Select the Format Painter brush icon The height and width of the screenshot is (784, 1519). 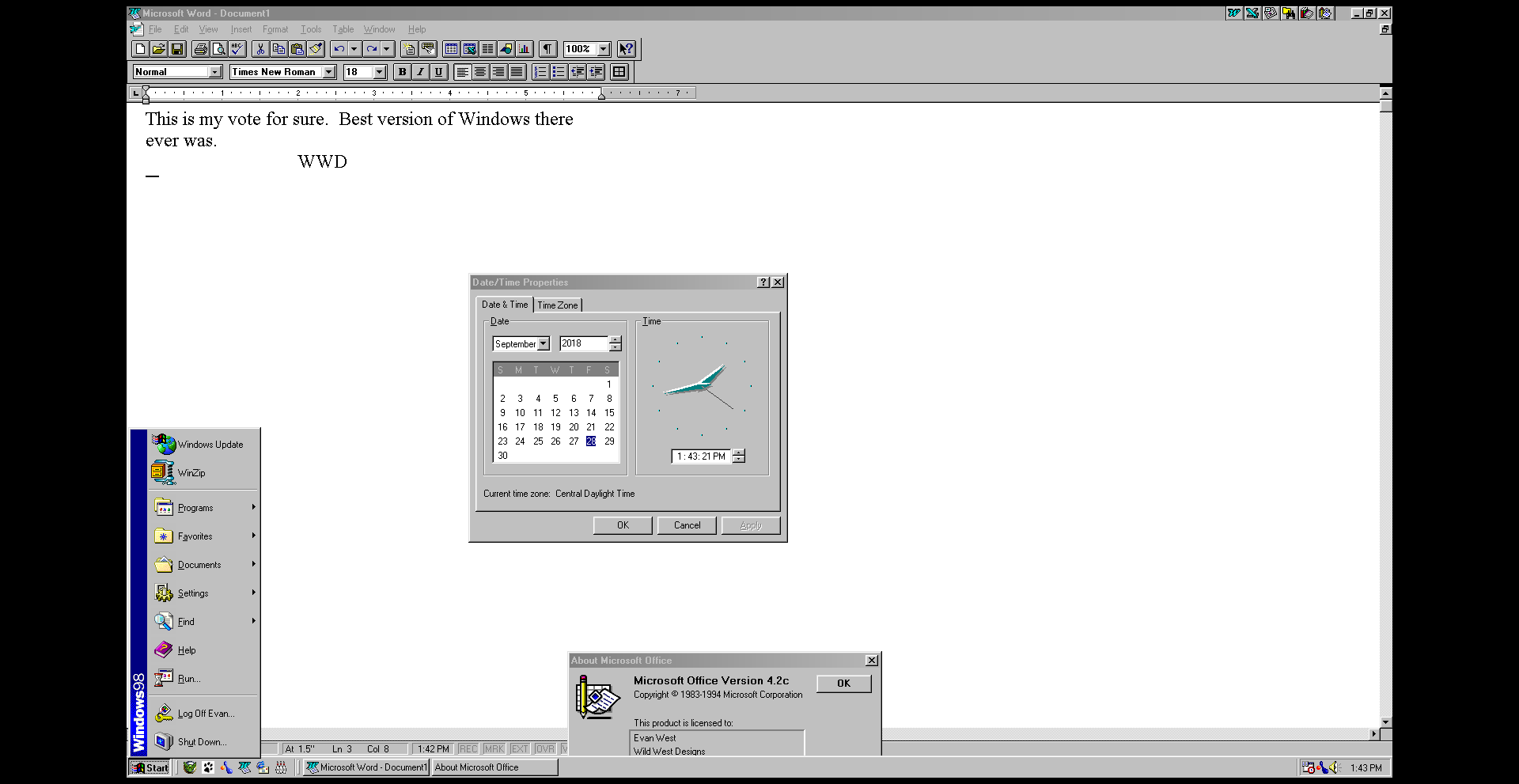[316, 49]
